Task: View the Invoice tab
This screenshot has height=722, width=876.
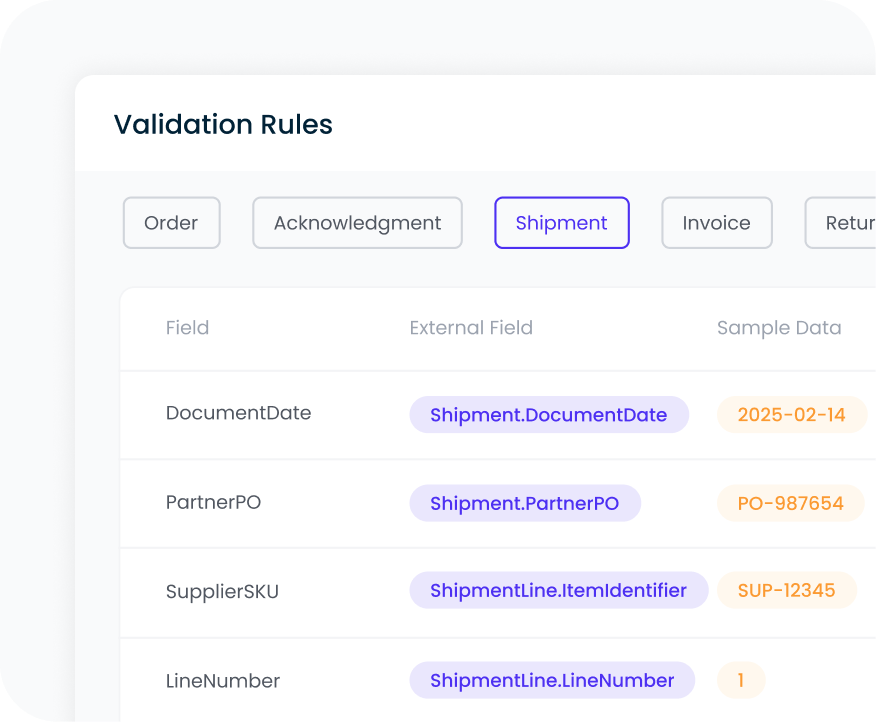Action: tap(716, 223)
